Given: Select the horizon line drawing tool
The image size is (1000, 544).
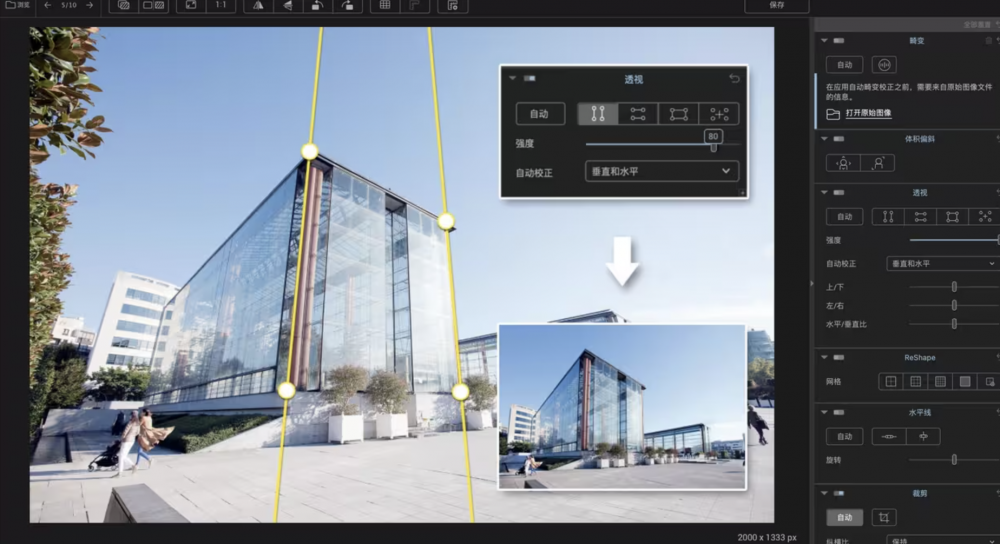Looking at the screenshot, I should [889, 436].
